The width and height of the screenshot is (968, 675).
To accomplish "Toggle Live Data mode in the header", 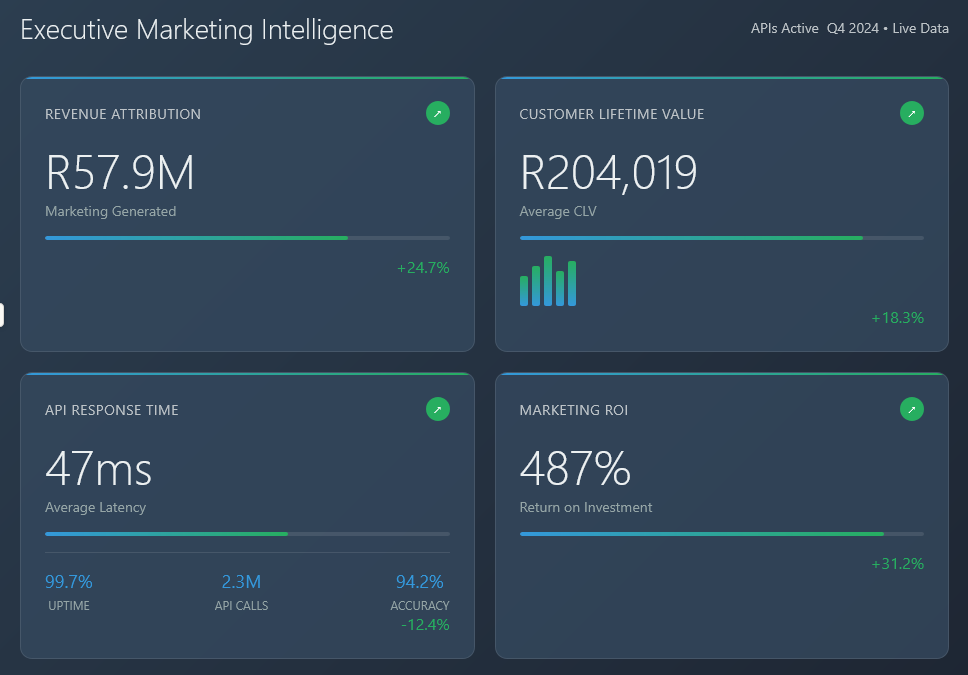I will pyautogui.click(x=920, y=28).
